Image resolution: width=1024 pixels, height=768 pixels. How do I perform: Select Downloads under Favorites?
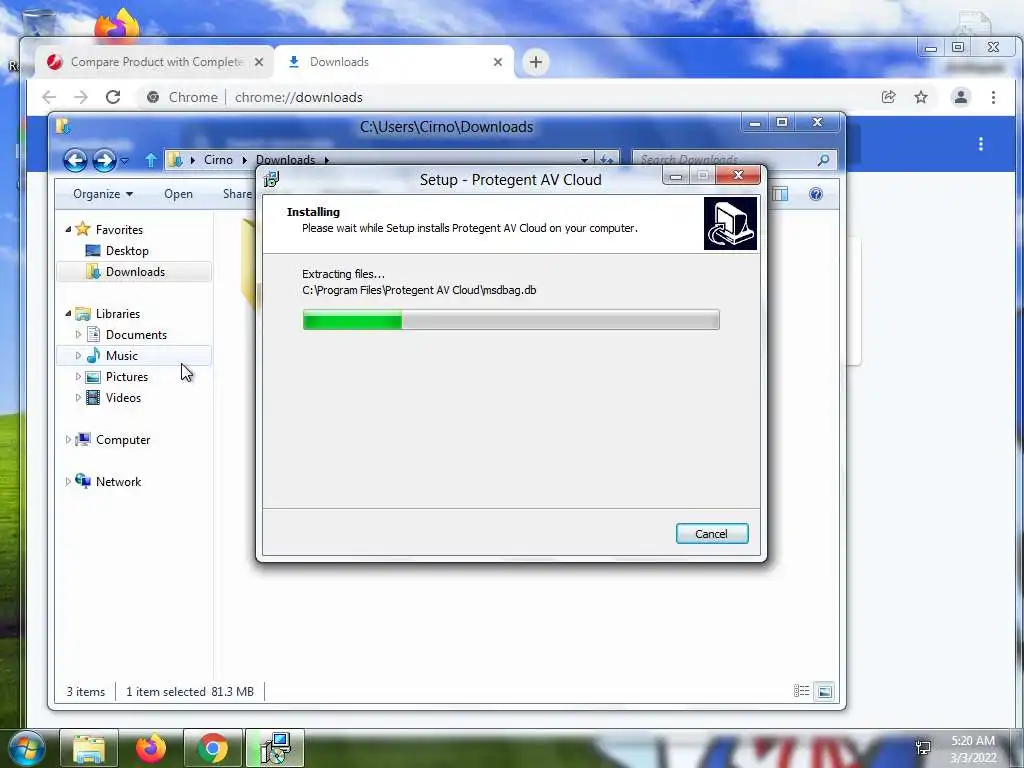(135, 272)
